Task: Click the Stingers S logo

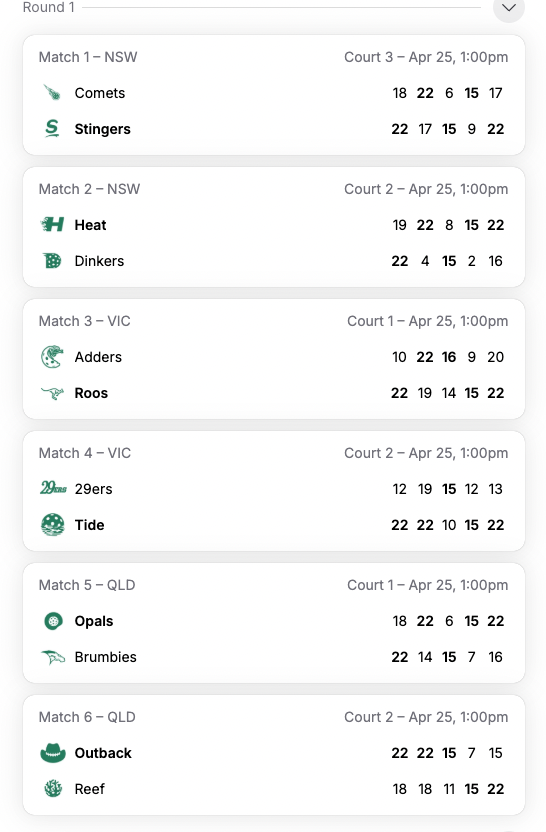Action: pyautogui.click(x=52, y=128)
